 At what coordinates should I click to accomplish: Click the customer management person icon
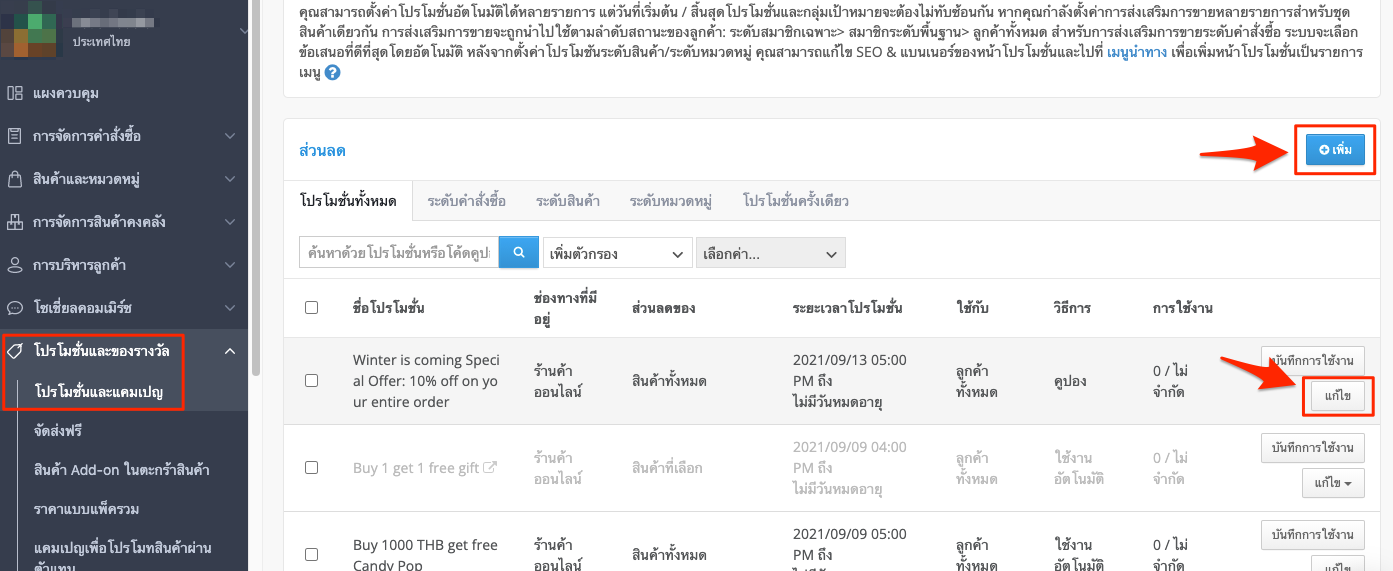[x=15, y=265]
